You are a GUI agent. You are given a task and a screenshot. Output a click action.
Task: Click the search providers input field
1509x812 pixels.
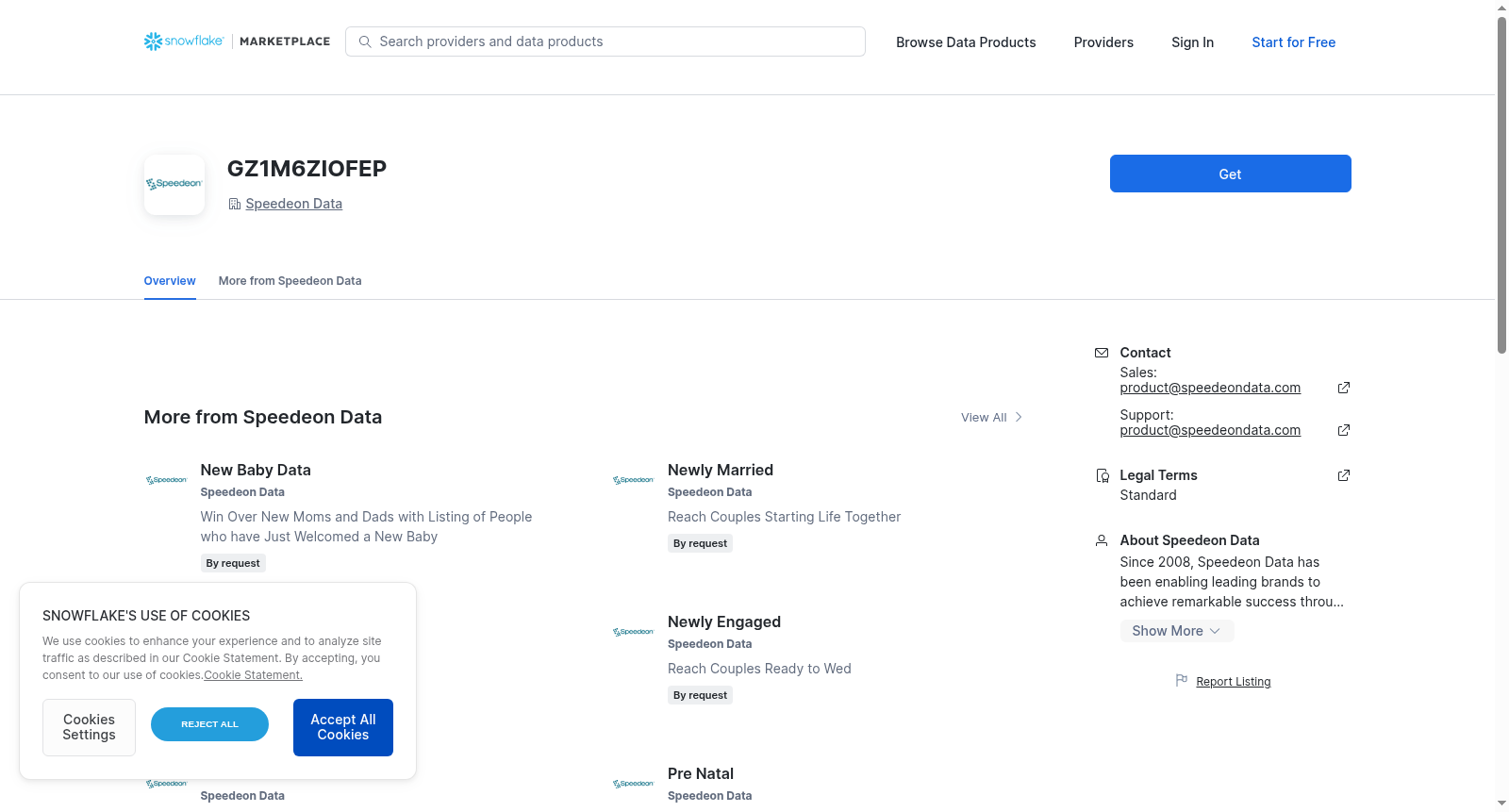[605, 41]
